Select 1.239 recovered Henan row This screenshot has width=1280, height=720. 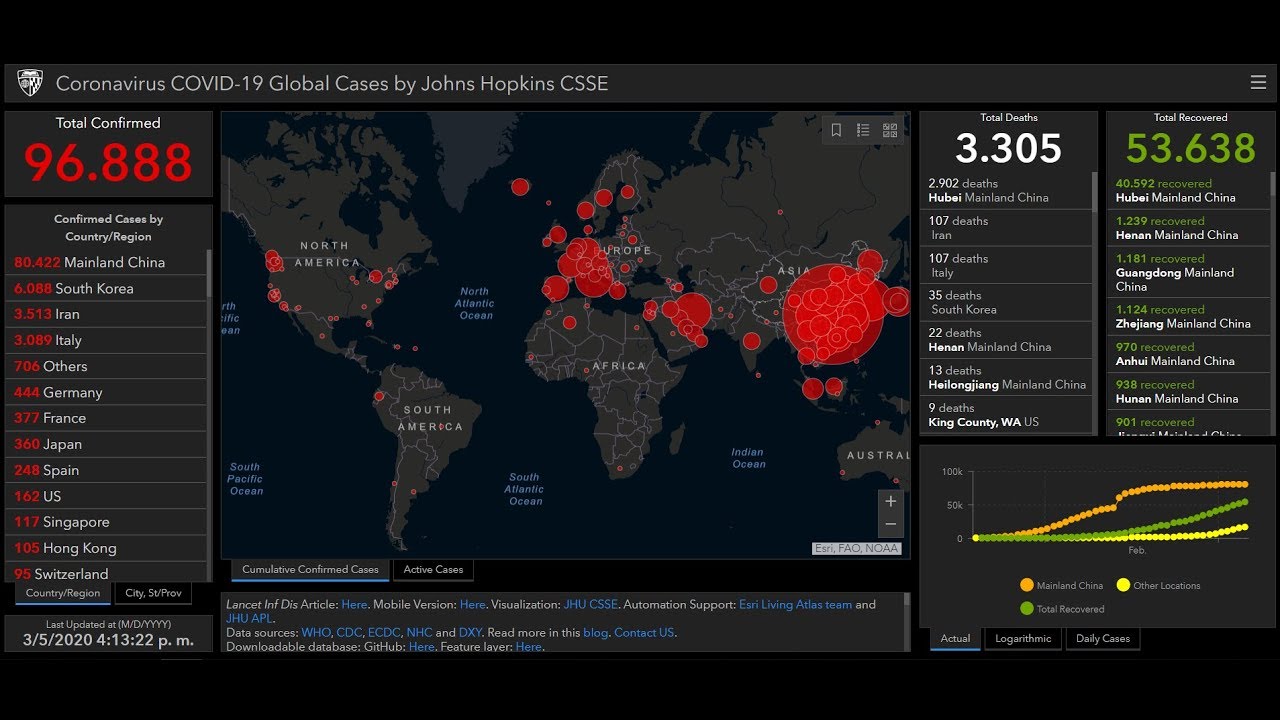coord(1188,228)
